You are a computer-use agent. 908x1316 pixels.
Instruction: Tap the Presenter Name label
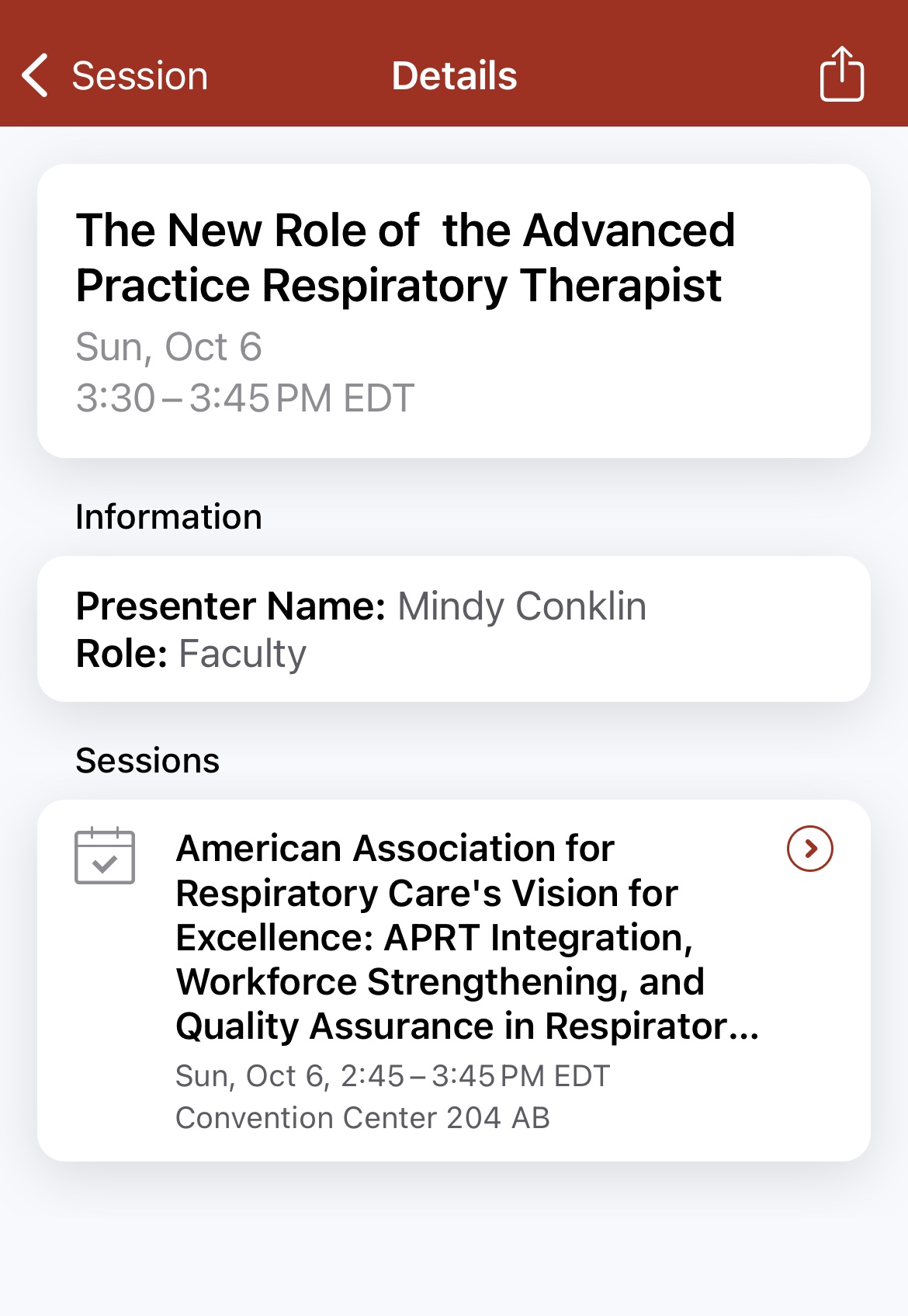coord(230,606)
